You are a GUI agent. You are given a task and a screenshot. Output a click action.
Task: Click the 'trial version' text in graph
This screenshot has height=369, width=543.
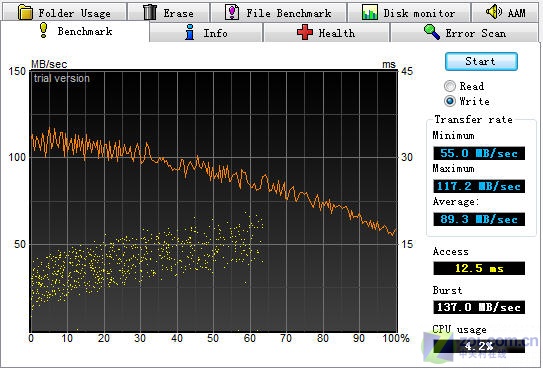point(62,78)
